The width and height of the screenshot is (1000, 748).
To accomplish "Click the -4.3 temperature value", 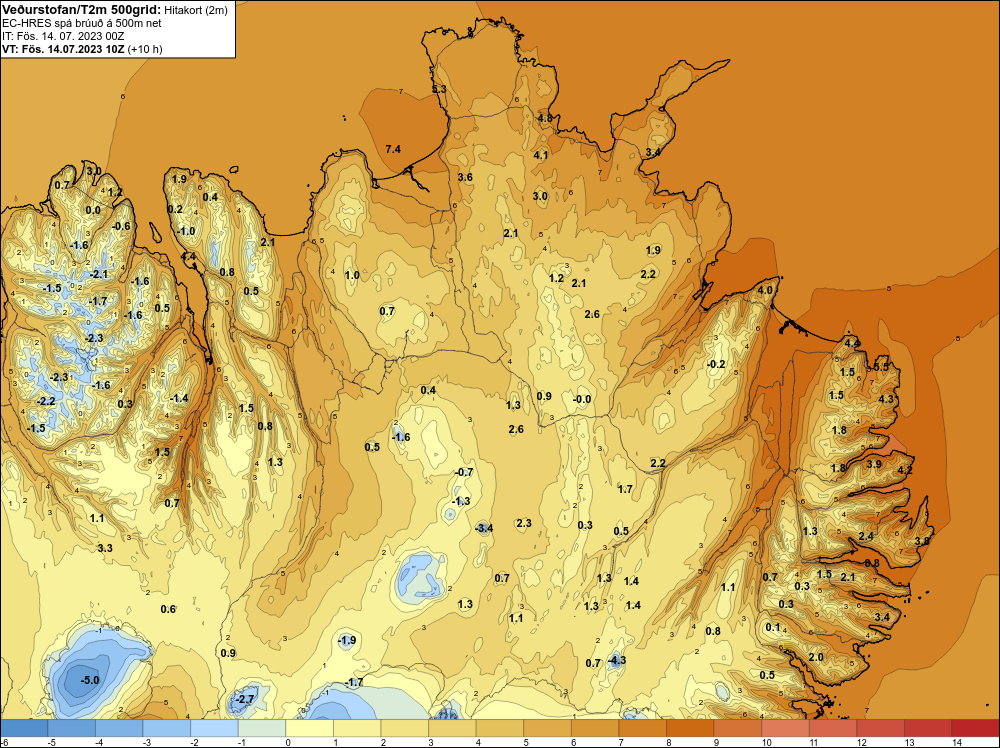I will point(616,660).
